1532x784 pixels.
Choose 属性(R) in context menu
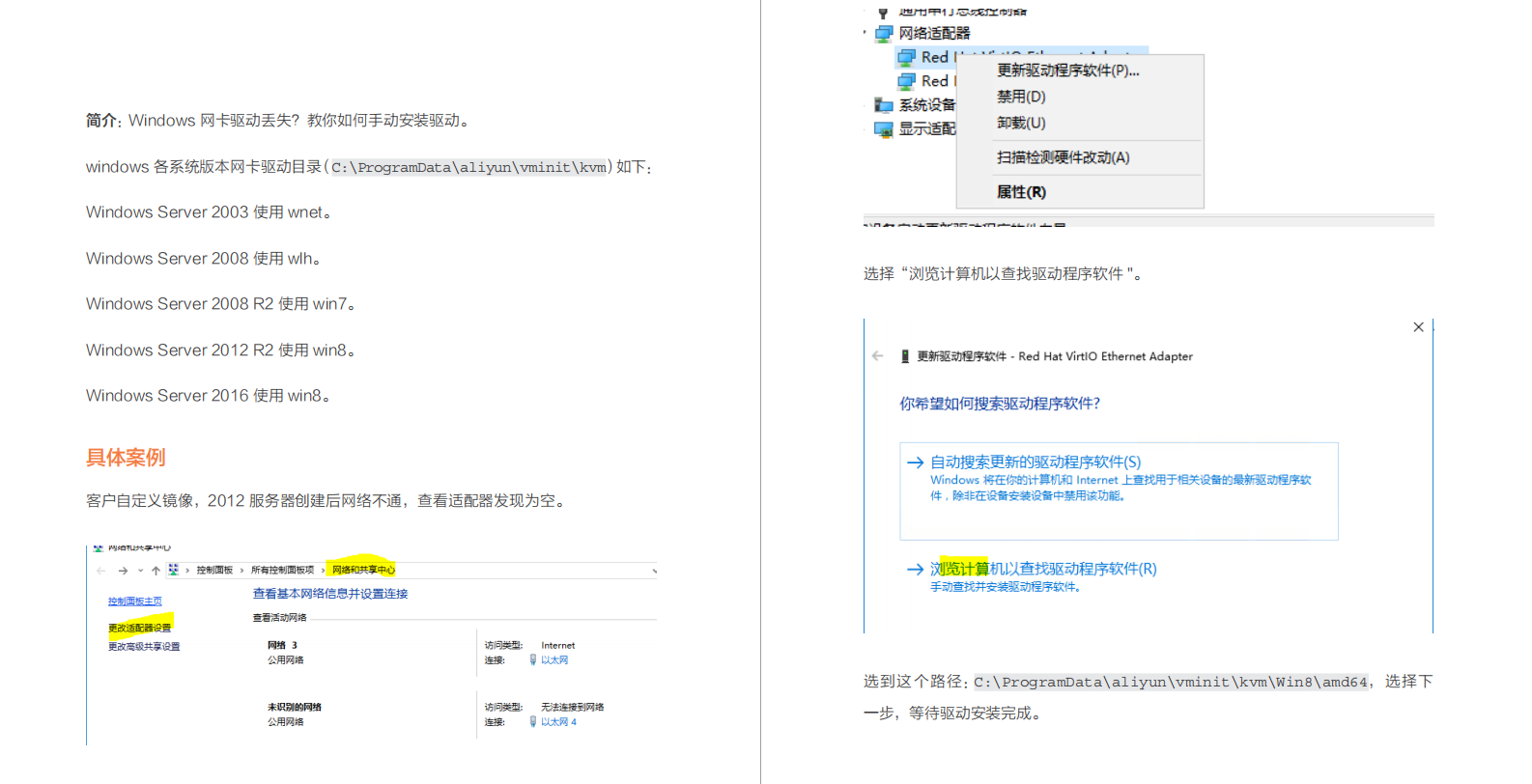click(1021, 192)
